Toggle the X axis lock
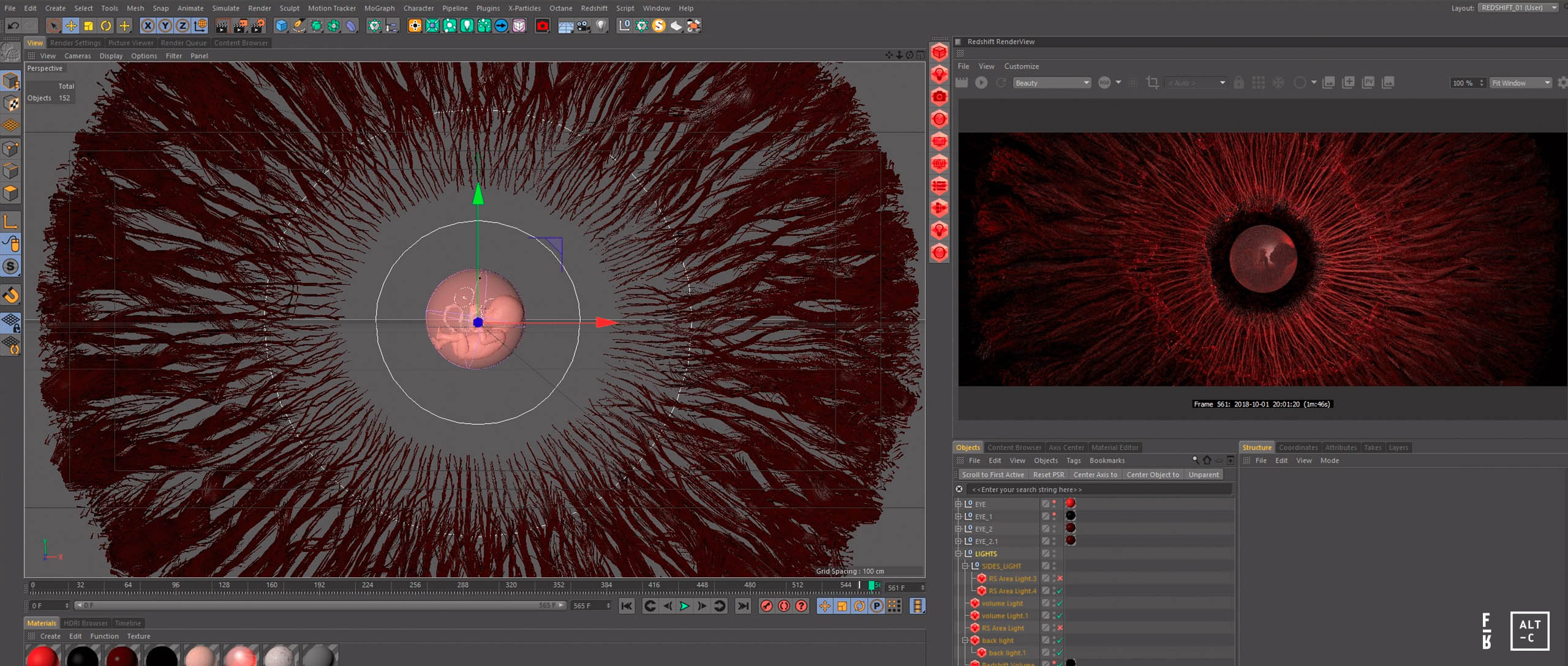 [x=148, y=26]
